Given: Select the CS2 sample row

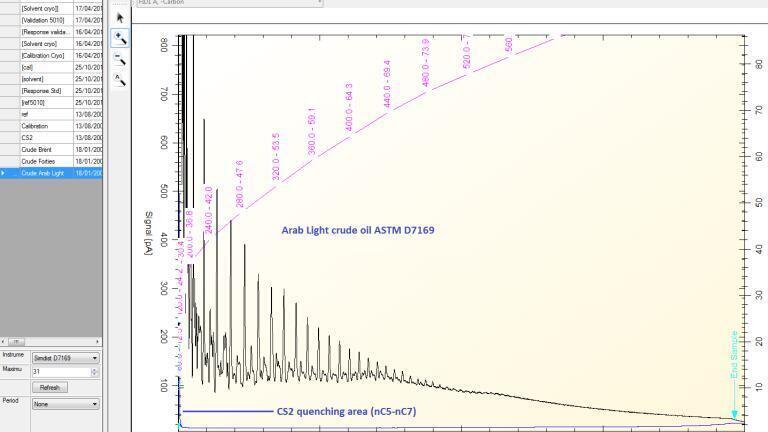Looking at the screenshot, I should pyautogui.click(x=51, y=138).
